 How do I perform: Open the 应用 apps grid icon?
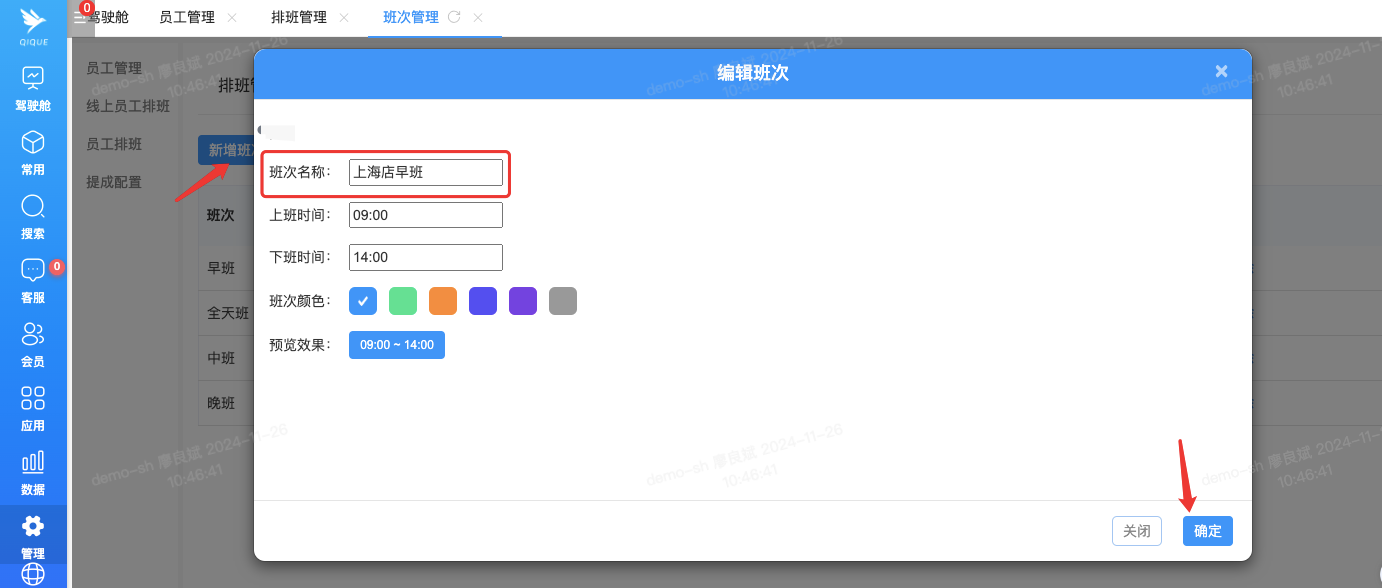click(33, 398)
